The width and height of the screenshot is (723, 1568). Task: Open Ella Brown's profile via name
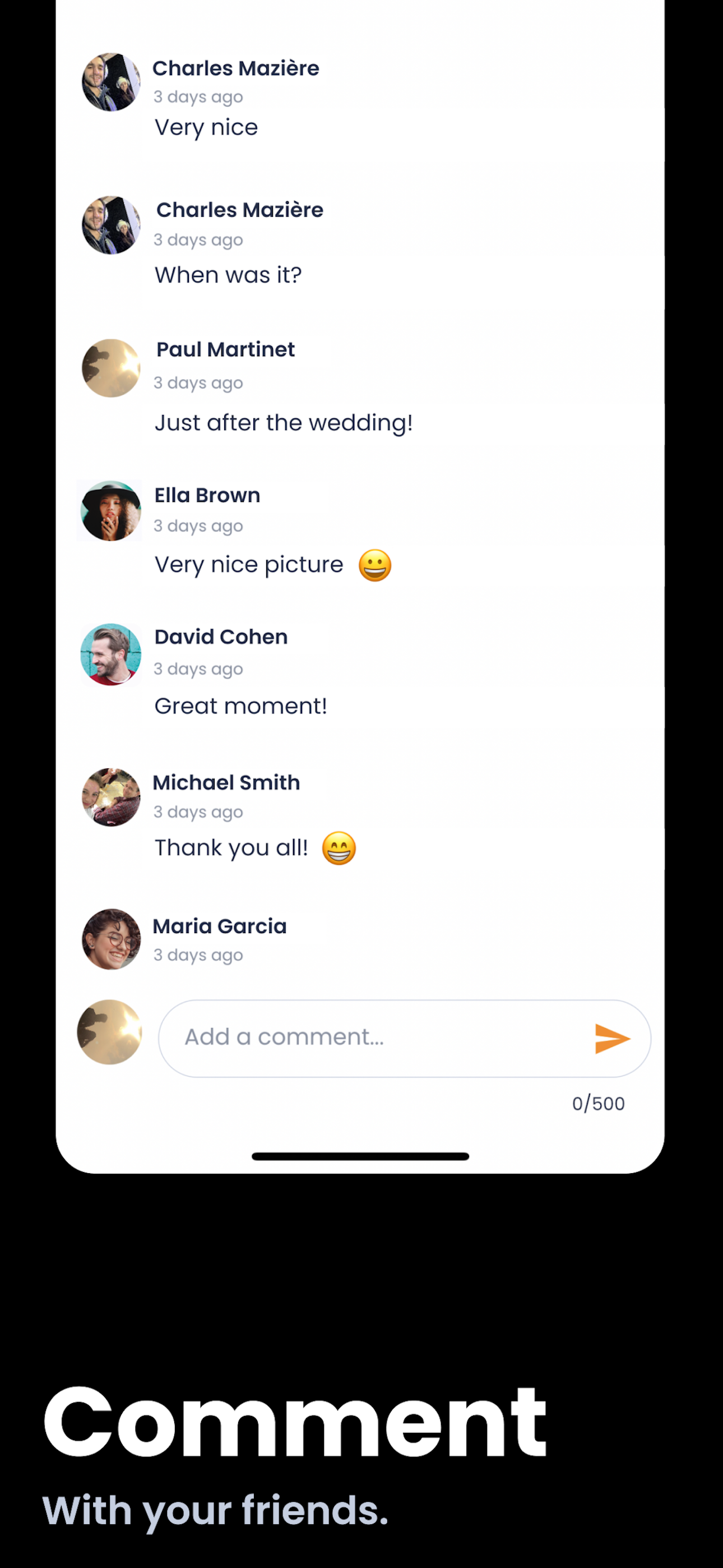pyautogui.click(x=207, y=496)
